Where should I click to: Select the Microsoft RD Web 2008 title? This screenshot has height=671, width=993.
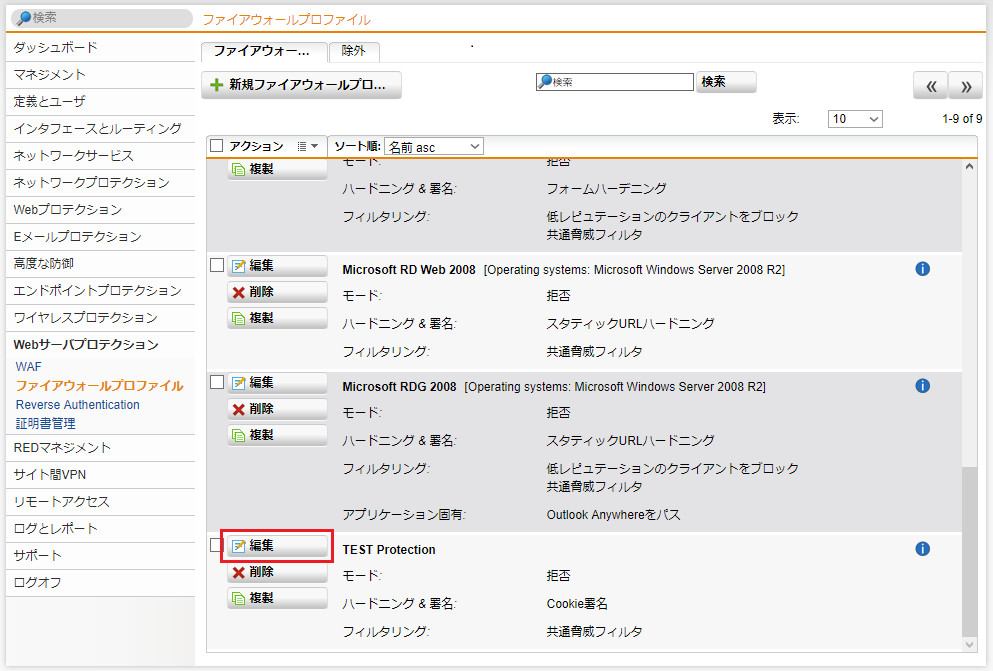409,270
